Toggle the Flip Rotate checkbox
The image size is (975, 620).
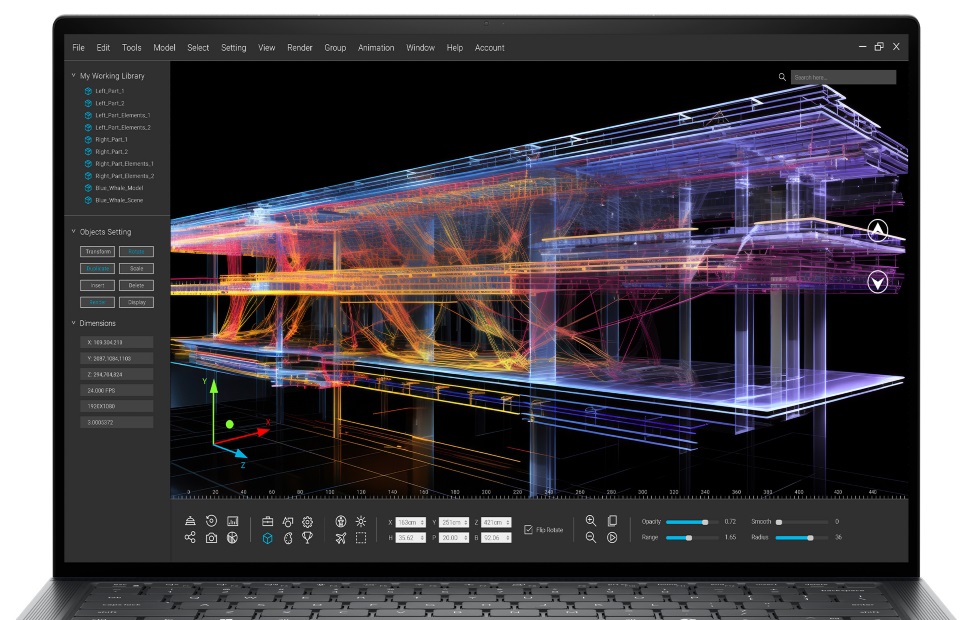[529, 529]
